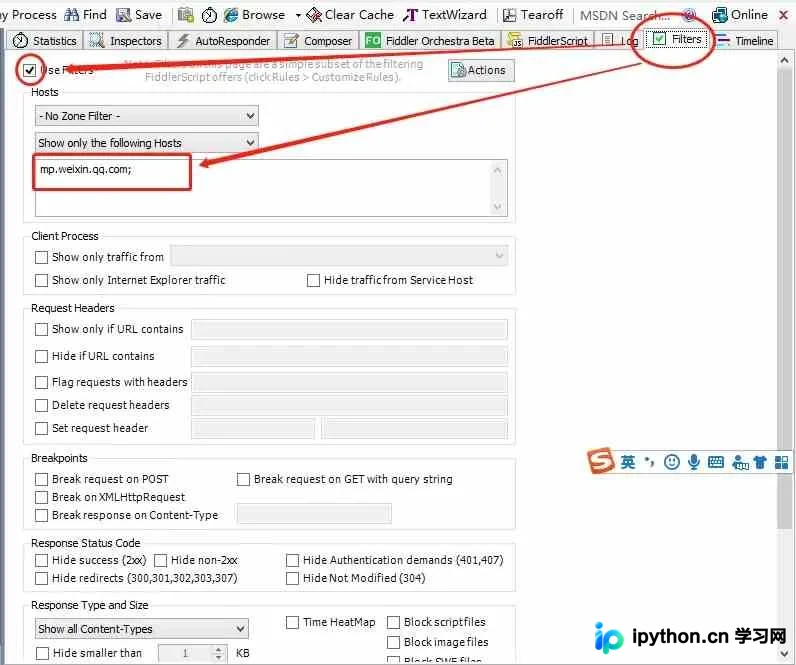Screen dimensions: 796x665
Task: Check Break response on Content-Type
Action: click(x=42, y=515)
